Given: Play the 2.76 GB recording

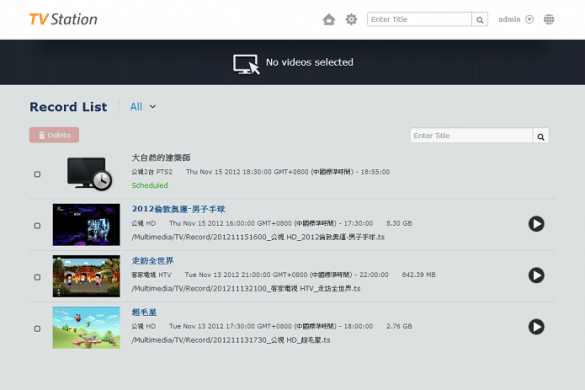Looking at the screenshot, I should pyautogui.click(x=536, y=327).
